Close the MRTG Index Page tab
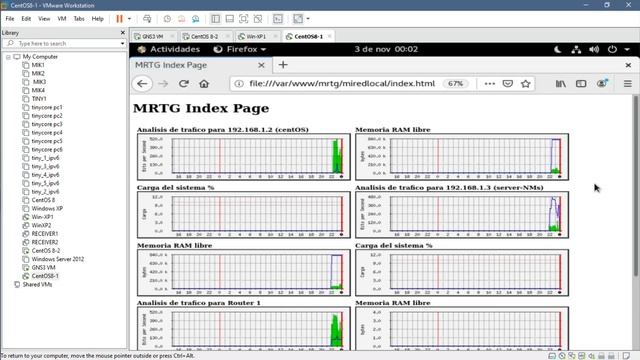 [x=261, y=65]
